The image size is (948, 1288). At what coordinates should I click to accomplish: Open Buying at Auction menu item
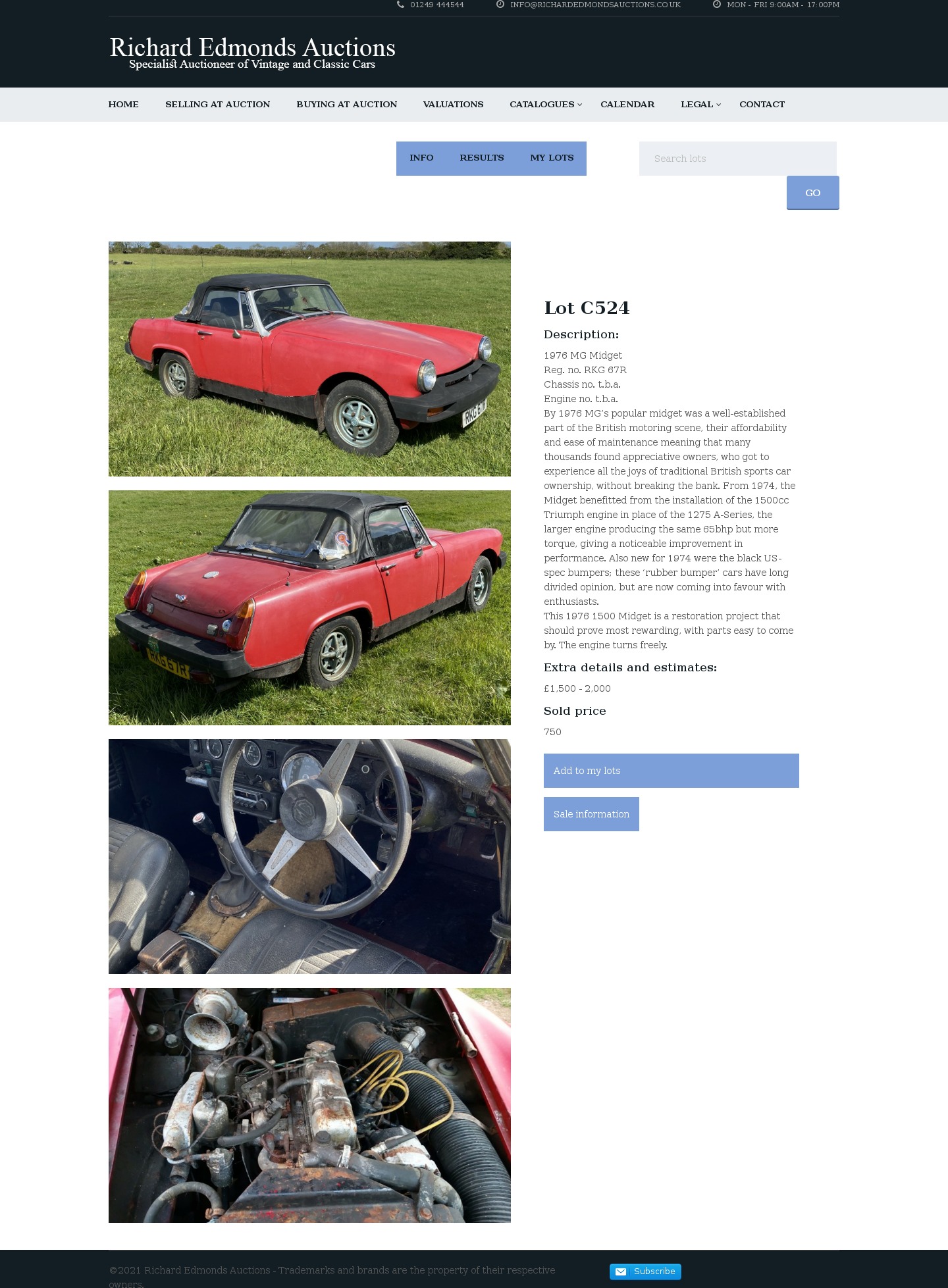(347, 105)
